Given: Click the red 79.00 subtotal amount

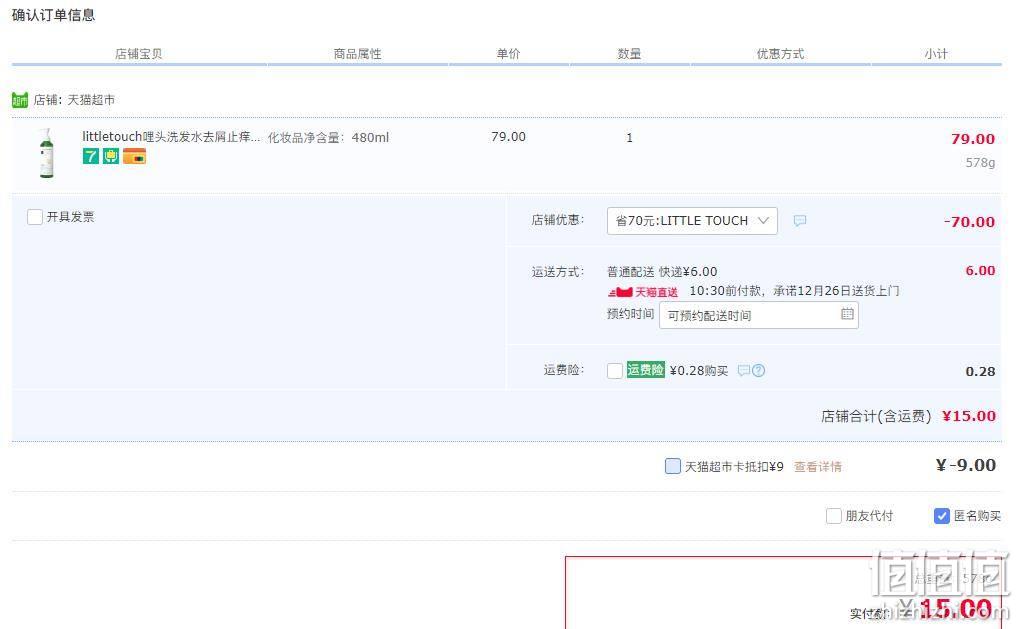Looking at the screenshot, I should click(973, 138).
